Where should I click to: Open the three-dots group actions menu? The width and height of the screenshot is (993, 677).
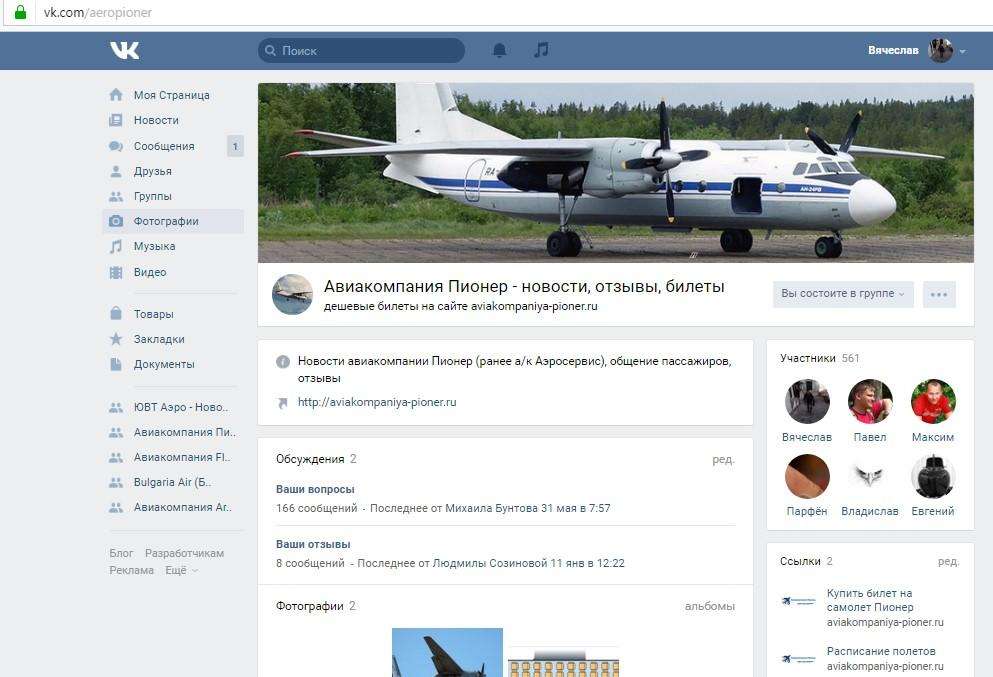click(939, 294)
